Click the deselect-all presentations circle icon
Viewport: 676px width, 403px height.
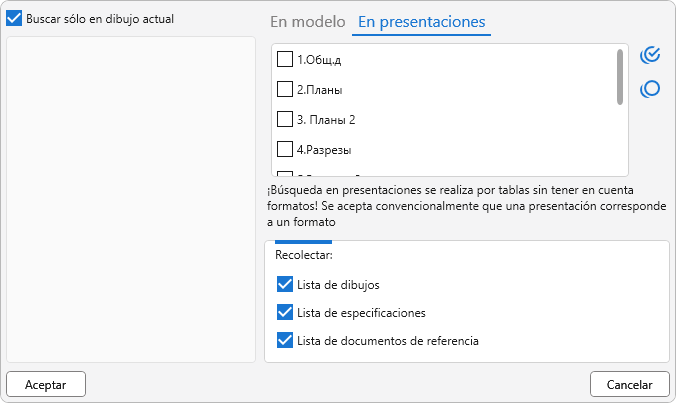coord(650,89)
